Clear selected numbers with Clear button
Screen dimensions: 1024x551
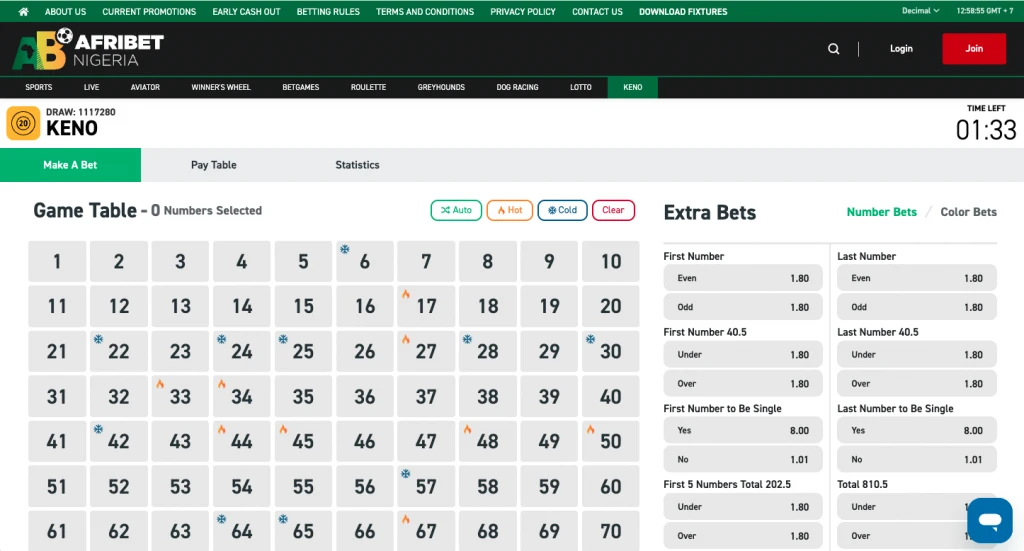[x=613, y=210]
